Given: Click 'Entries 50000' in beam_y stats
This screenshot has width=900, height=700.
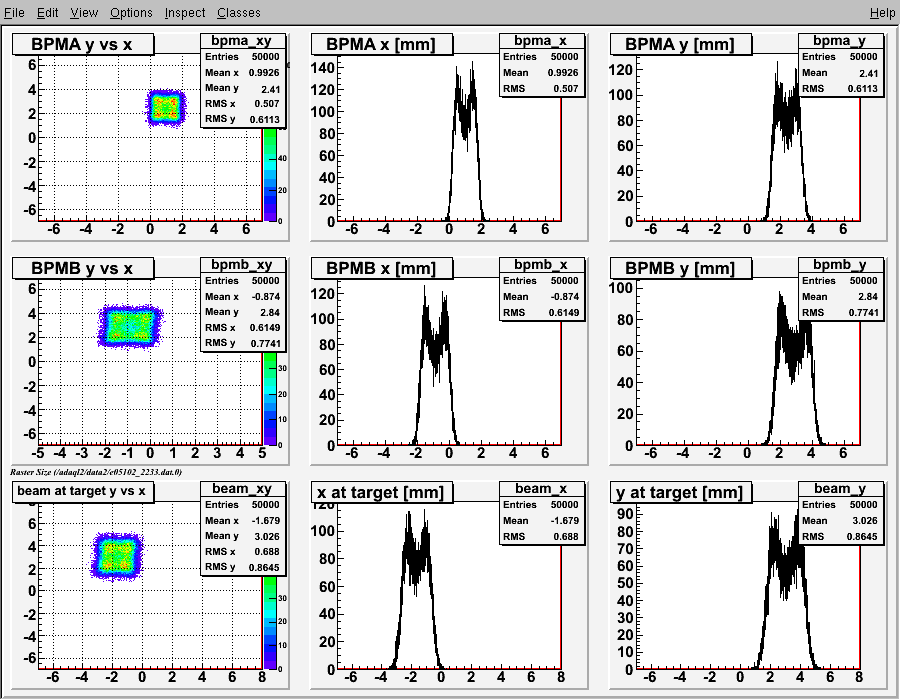Looking at the screenshot, I should point(840,504).
